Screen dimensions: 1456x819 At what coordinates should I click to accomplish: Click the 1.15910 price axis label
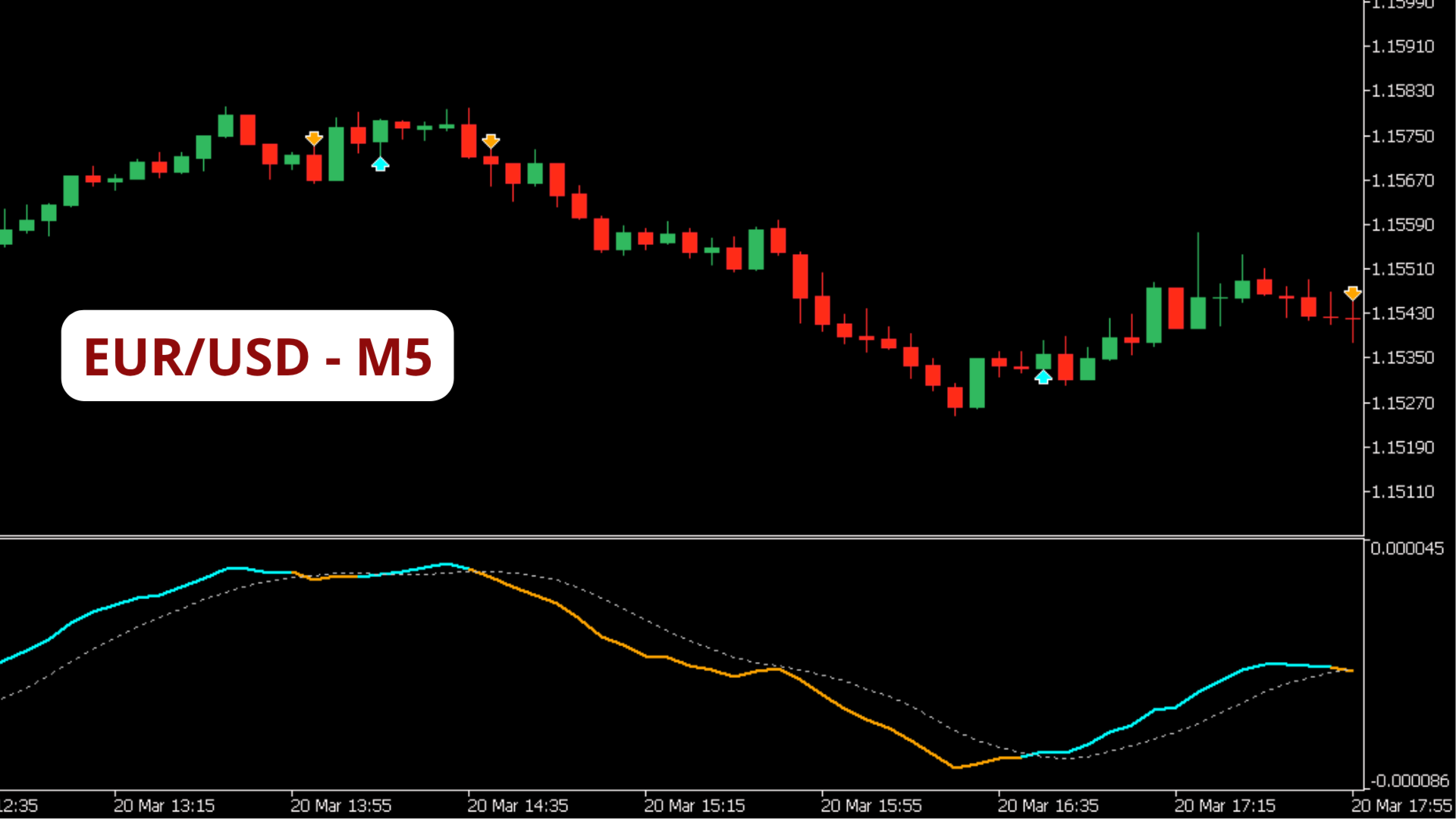[x=1403, y=46]
